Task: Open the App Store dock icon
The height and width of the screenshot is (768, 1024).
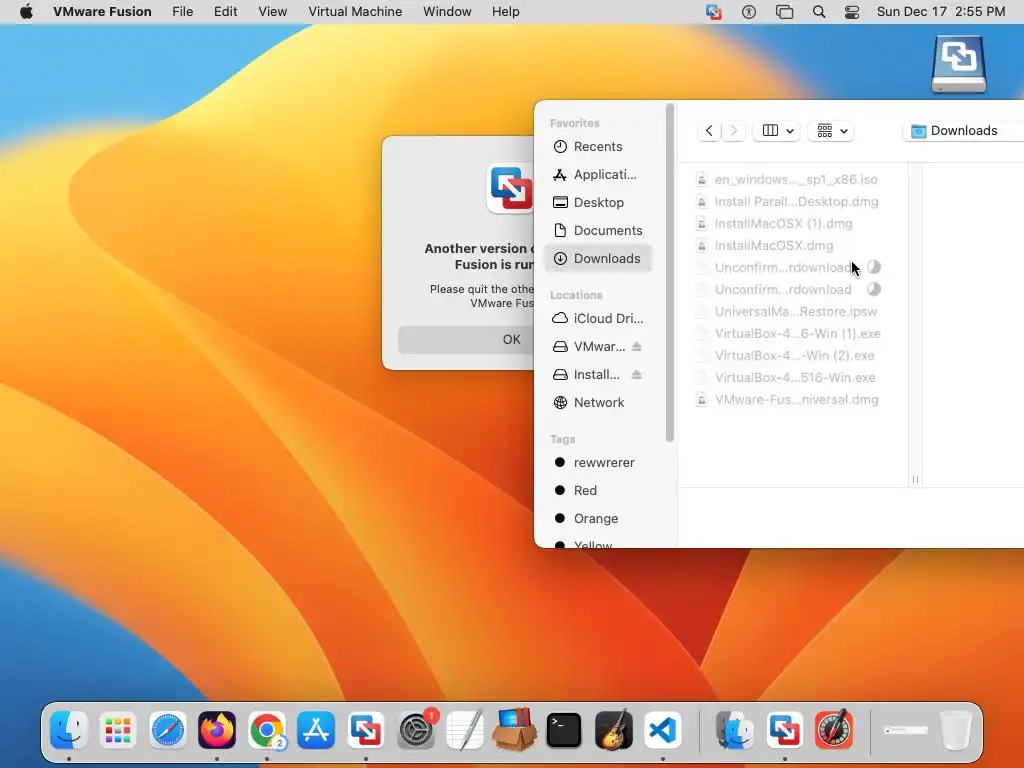Action: 316,729
